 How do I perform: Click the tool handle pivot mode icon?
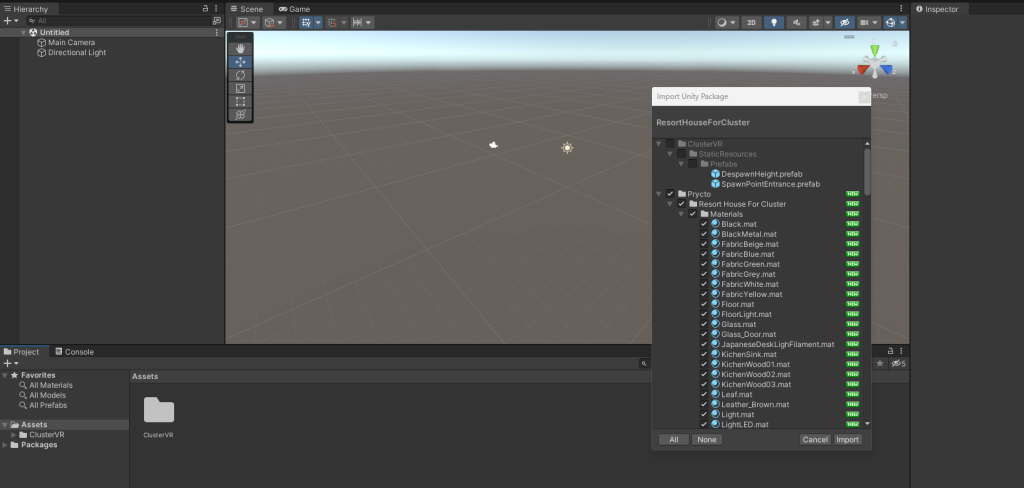coord(243,22)
